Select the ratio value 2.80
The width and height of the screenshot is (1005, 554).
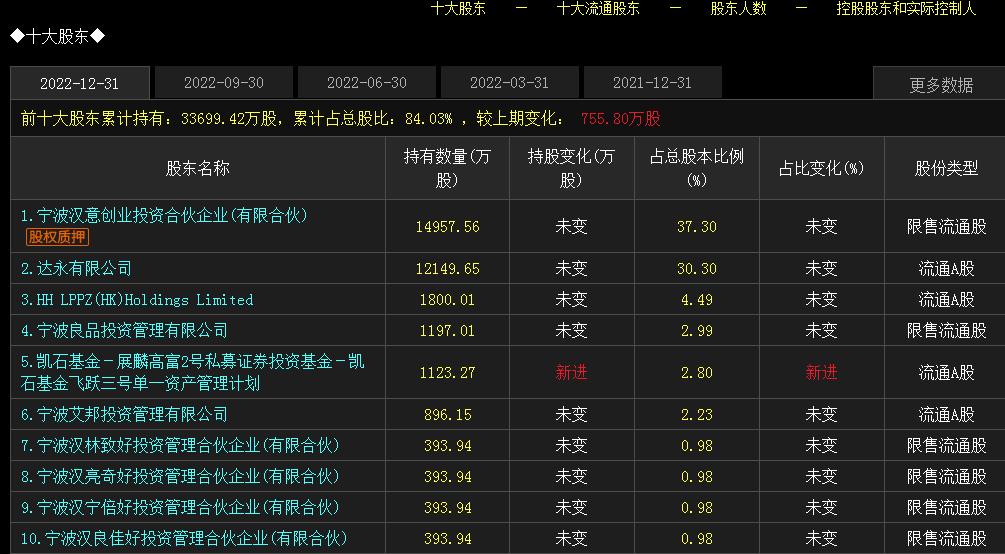[x=697, y=373]
